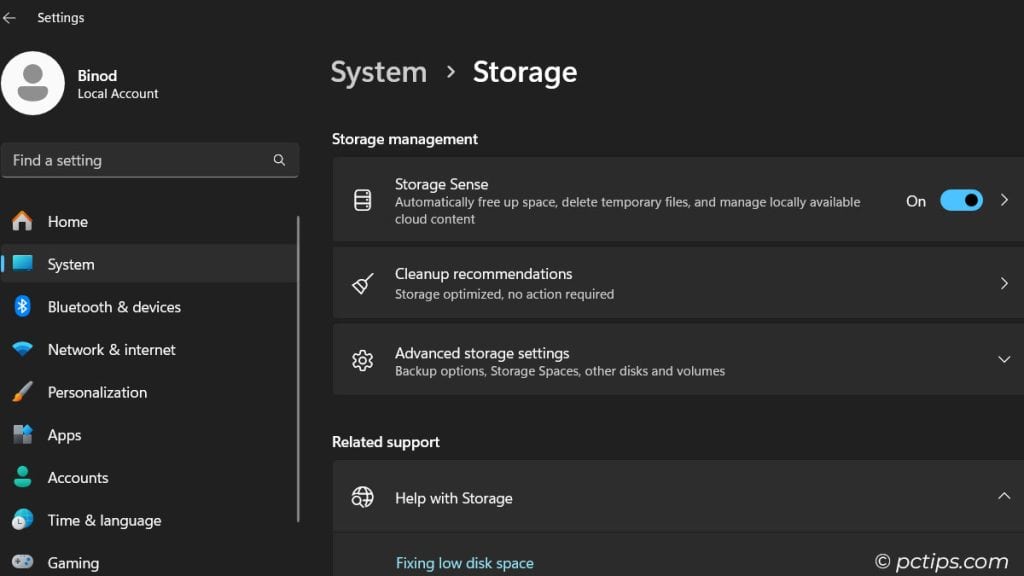Click the Network wifi icon

[x=22, y=349]
